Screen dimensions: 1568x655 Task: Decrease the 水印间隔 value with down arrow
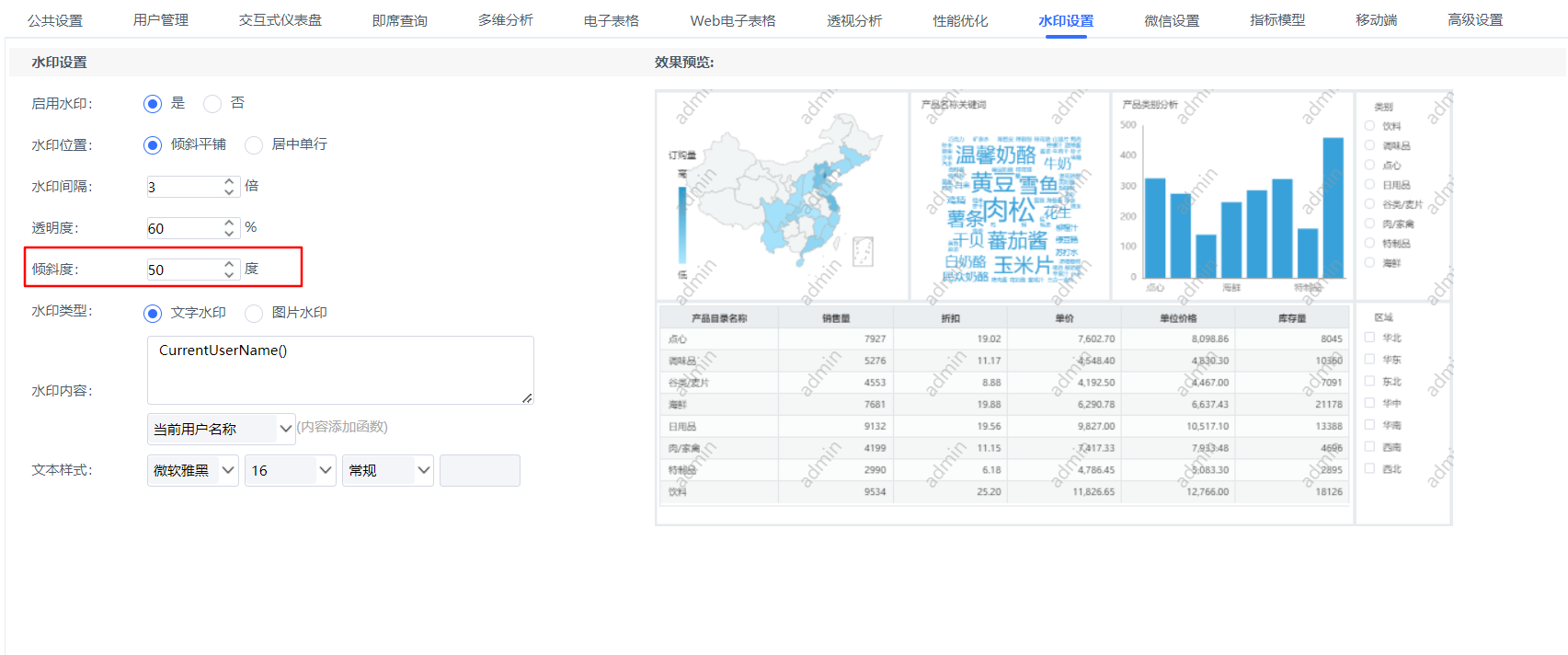coord(229,192)
